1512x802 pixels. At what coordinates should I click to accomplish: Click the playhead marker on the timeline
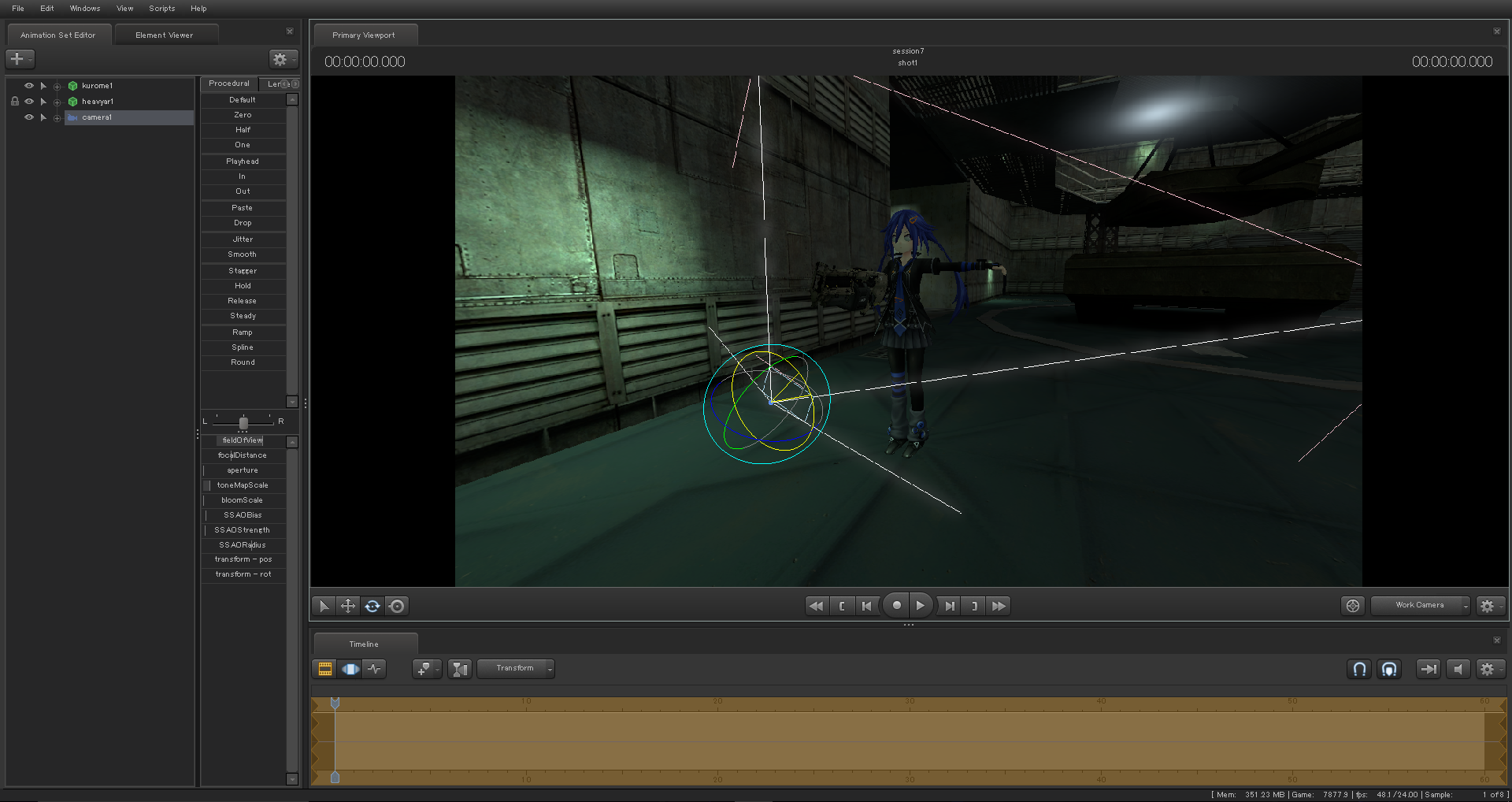coord(335,703)
